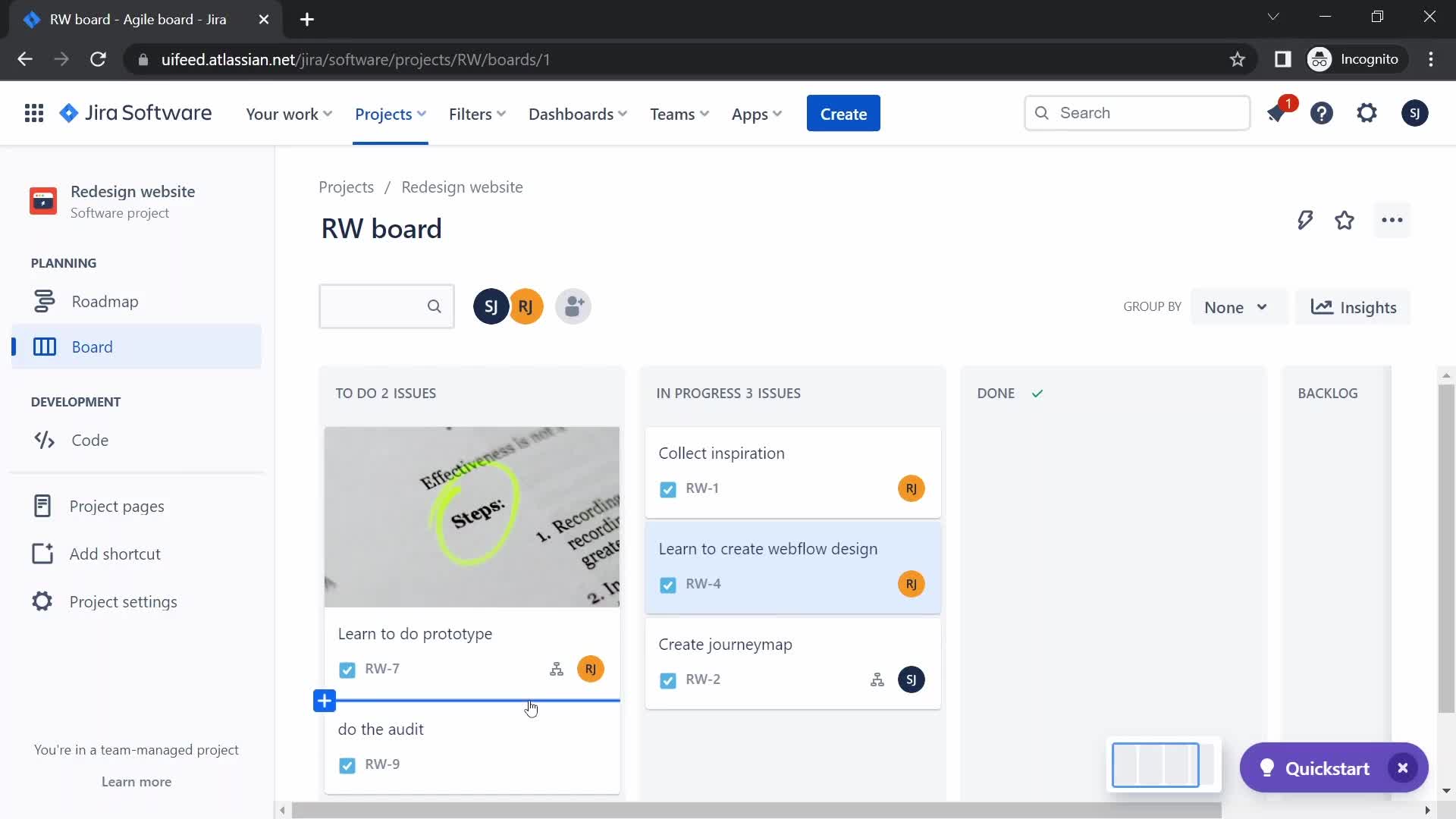
Task: Click the lightning bolt pin icon
Action: point(1304,220)
